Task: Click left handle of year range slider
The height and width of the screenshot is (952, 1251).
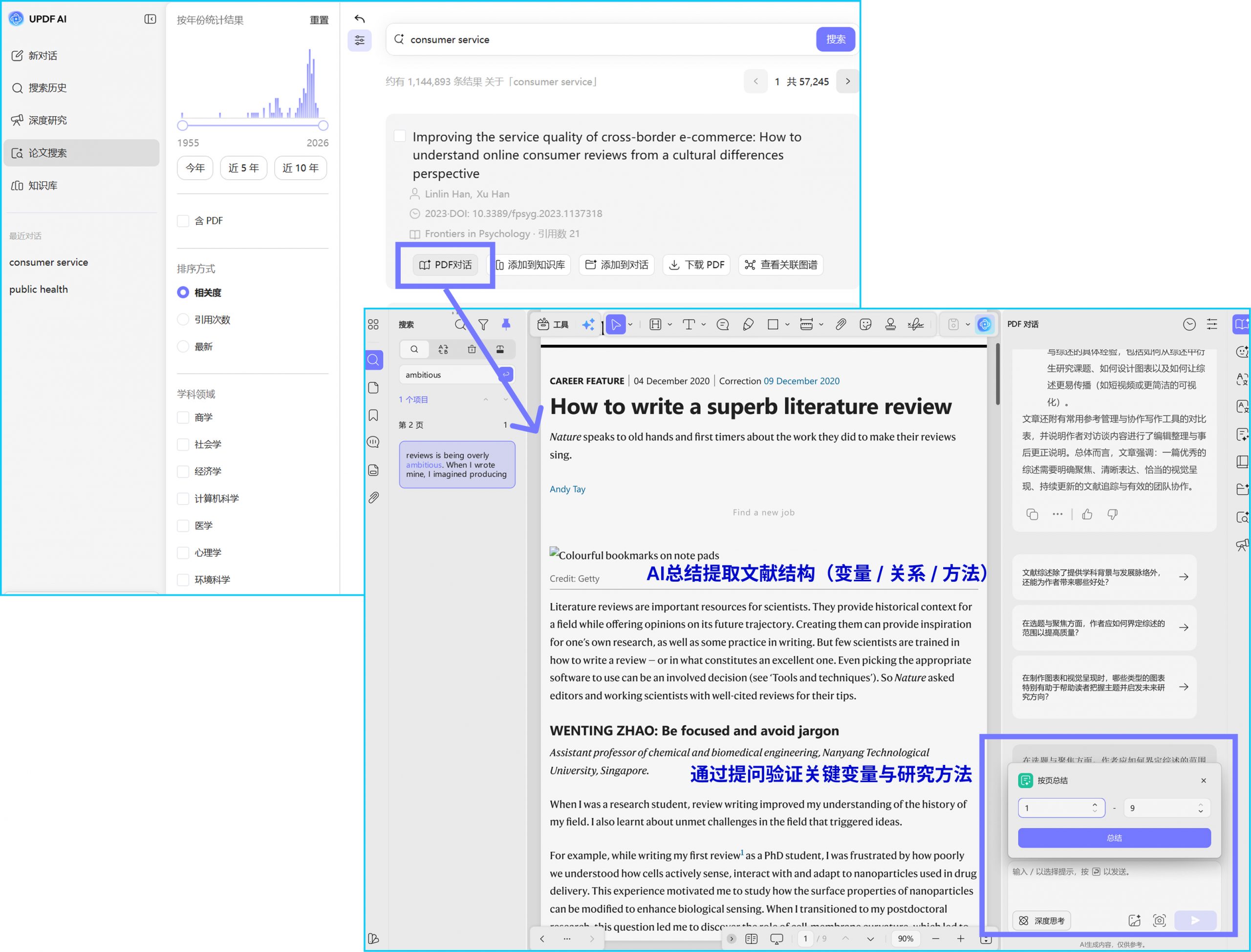Action: pos(183,126)
